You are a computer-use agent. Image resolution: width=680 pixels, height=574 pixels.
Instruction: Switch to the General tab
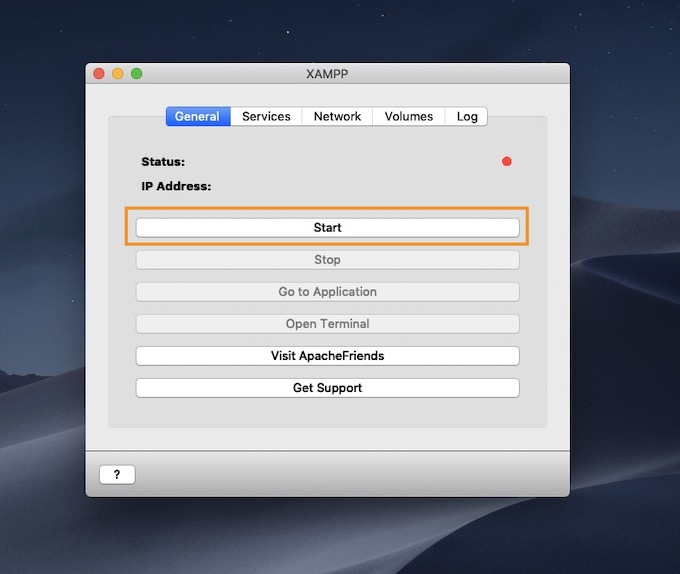coord(198,116)
